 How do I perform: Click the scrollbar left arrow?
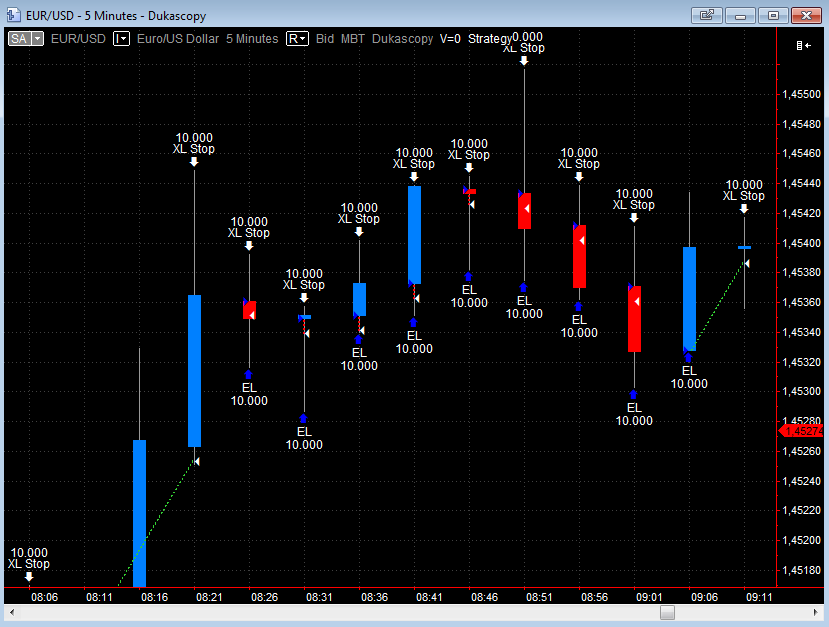(x=12, y=612)
